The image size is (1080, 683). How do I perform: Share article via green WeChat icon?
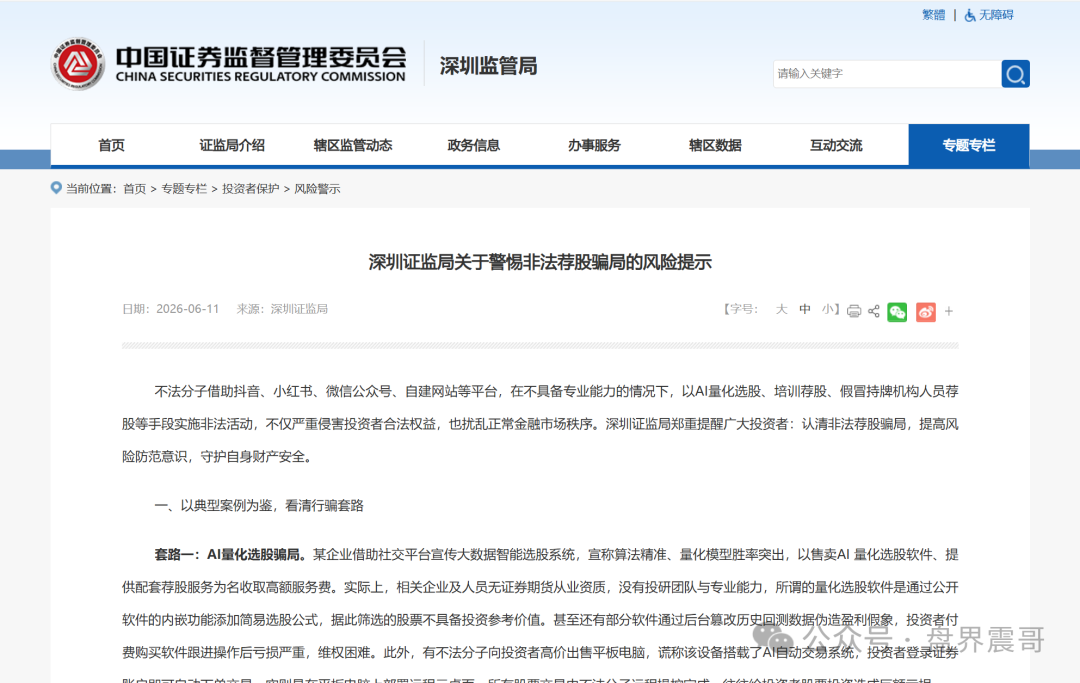click(x=897, y=312)
